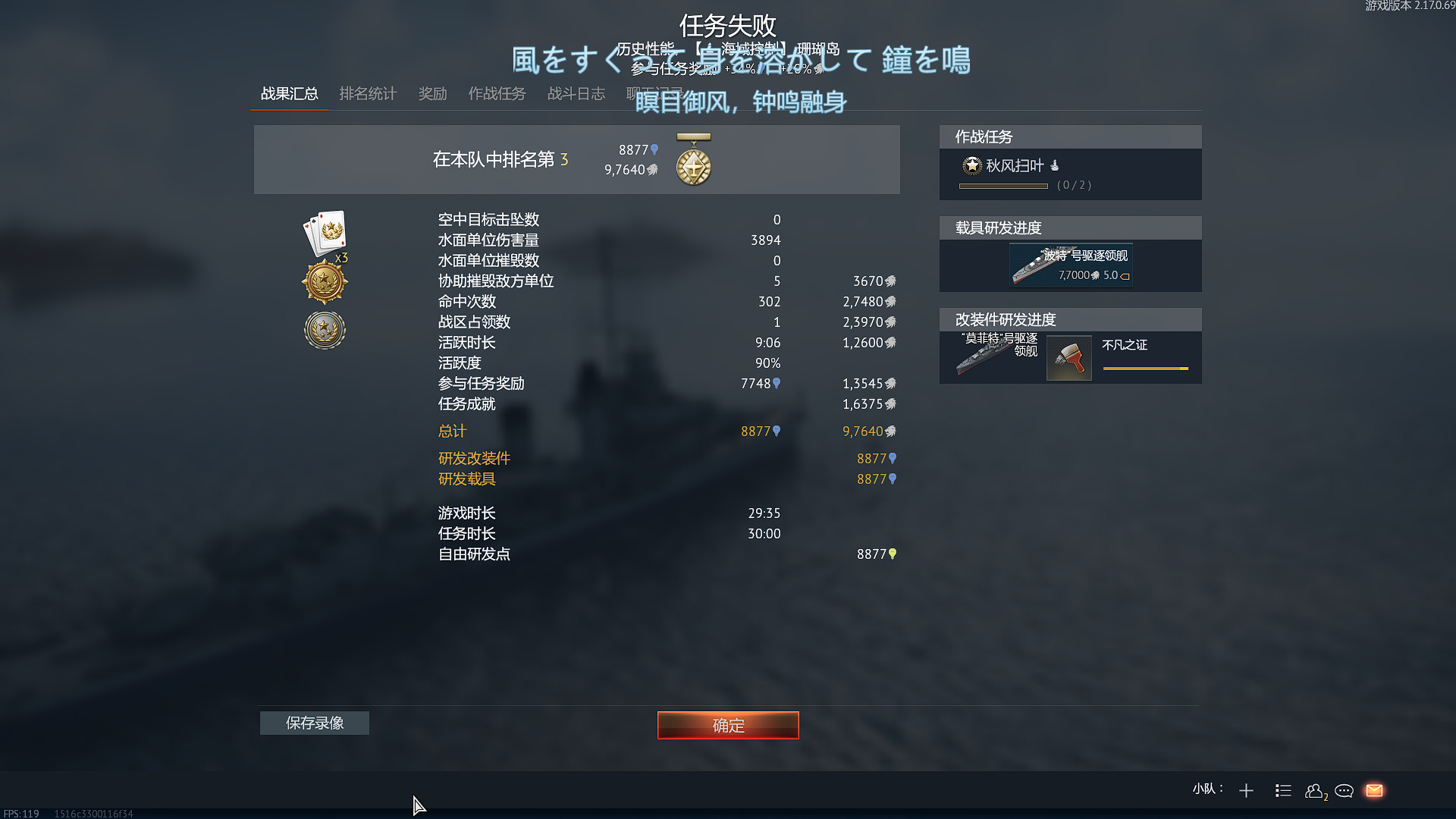
Task: Open the chat bubble icon
Action: click(x=1344, y=791)
